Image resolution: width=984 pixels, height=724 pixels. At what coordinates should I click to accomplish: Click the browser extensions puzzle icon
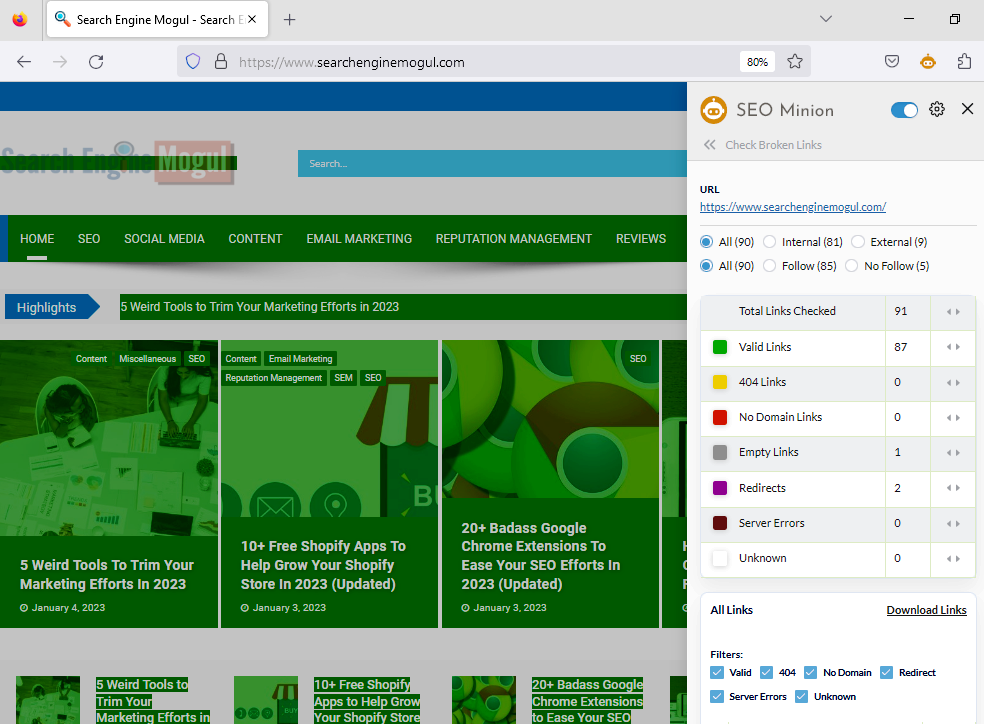tap(963, 61)
